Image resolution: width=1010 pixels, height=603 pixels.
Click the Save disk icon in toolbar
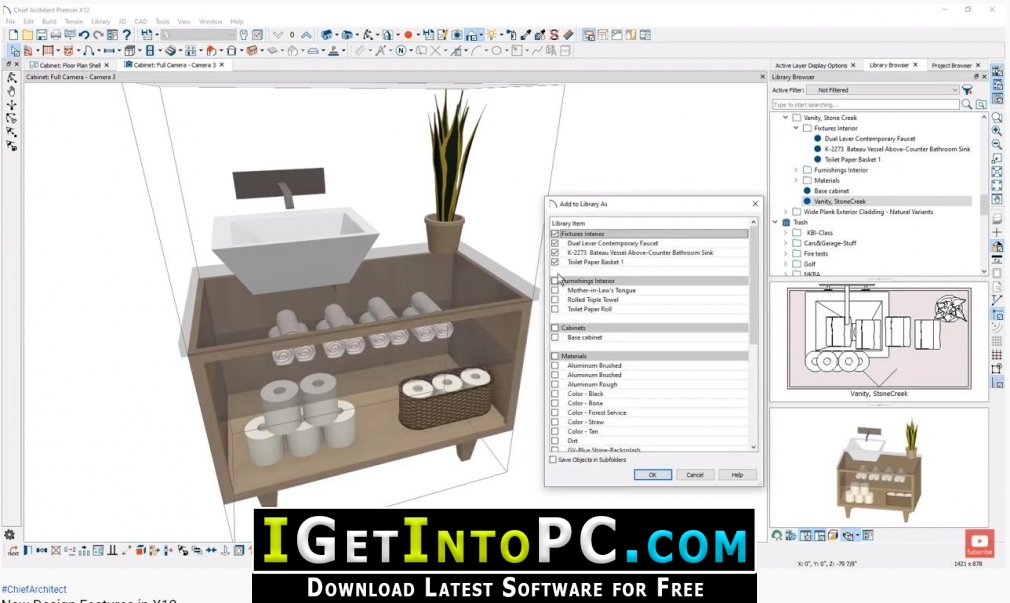click(41, 35)
